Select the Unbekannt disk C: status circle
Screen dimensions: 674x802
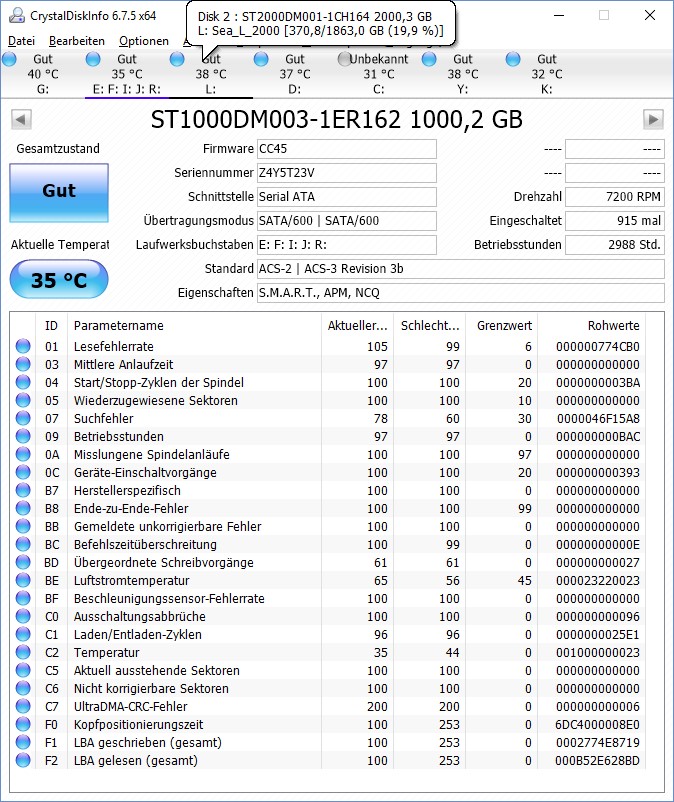pos(345,59)
